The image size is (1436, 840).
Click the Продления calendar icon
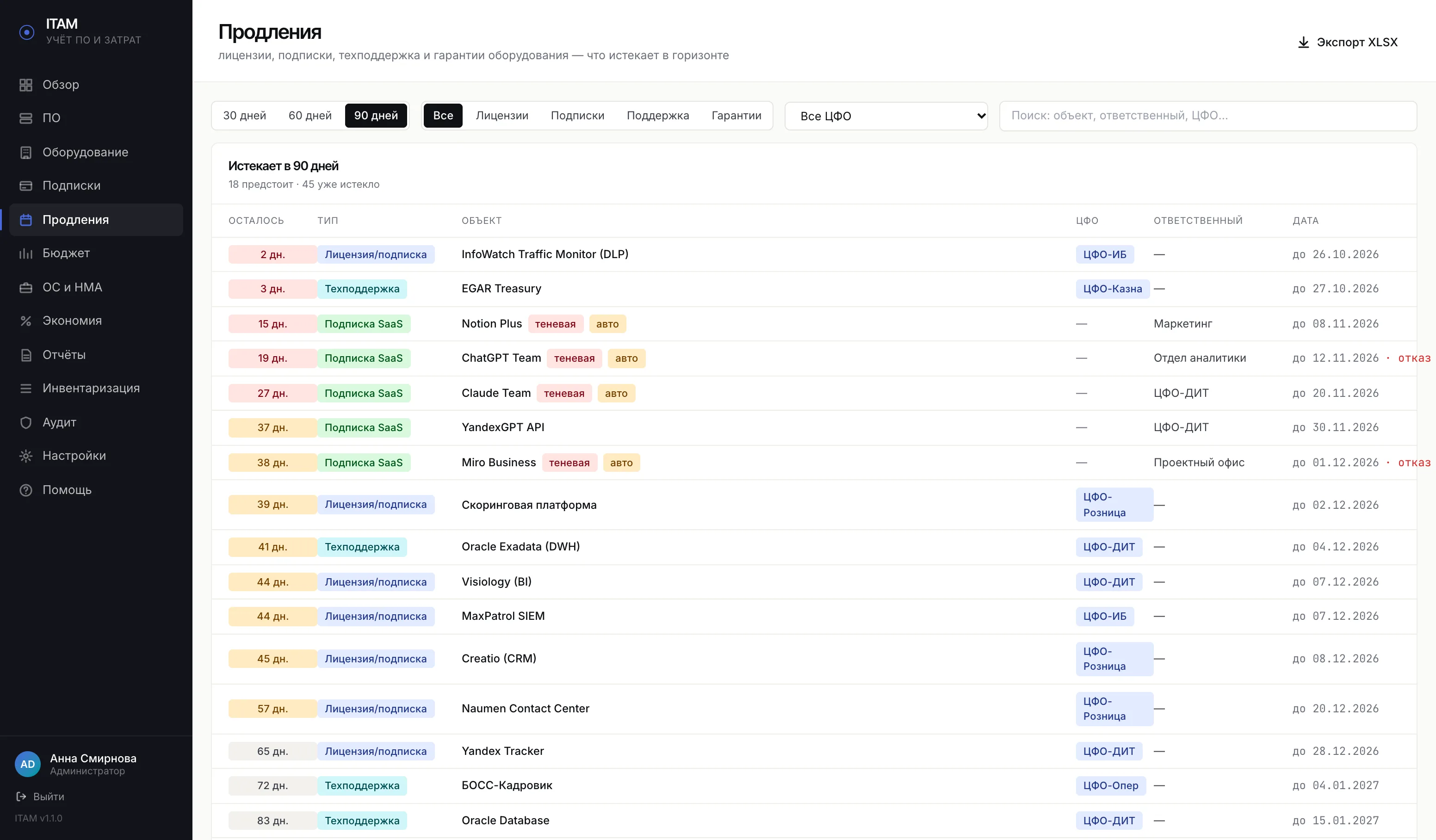click(25, 220)
